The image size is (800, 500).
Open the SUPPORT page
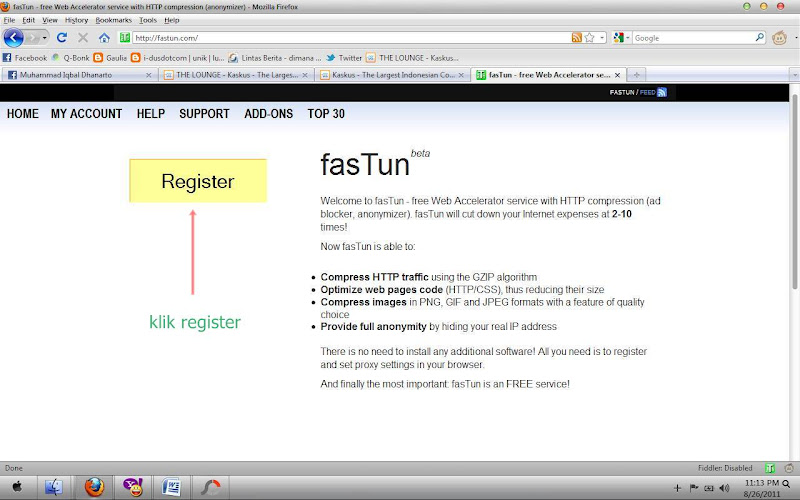[x=204, y=114]
